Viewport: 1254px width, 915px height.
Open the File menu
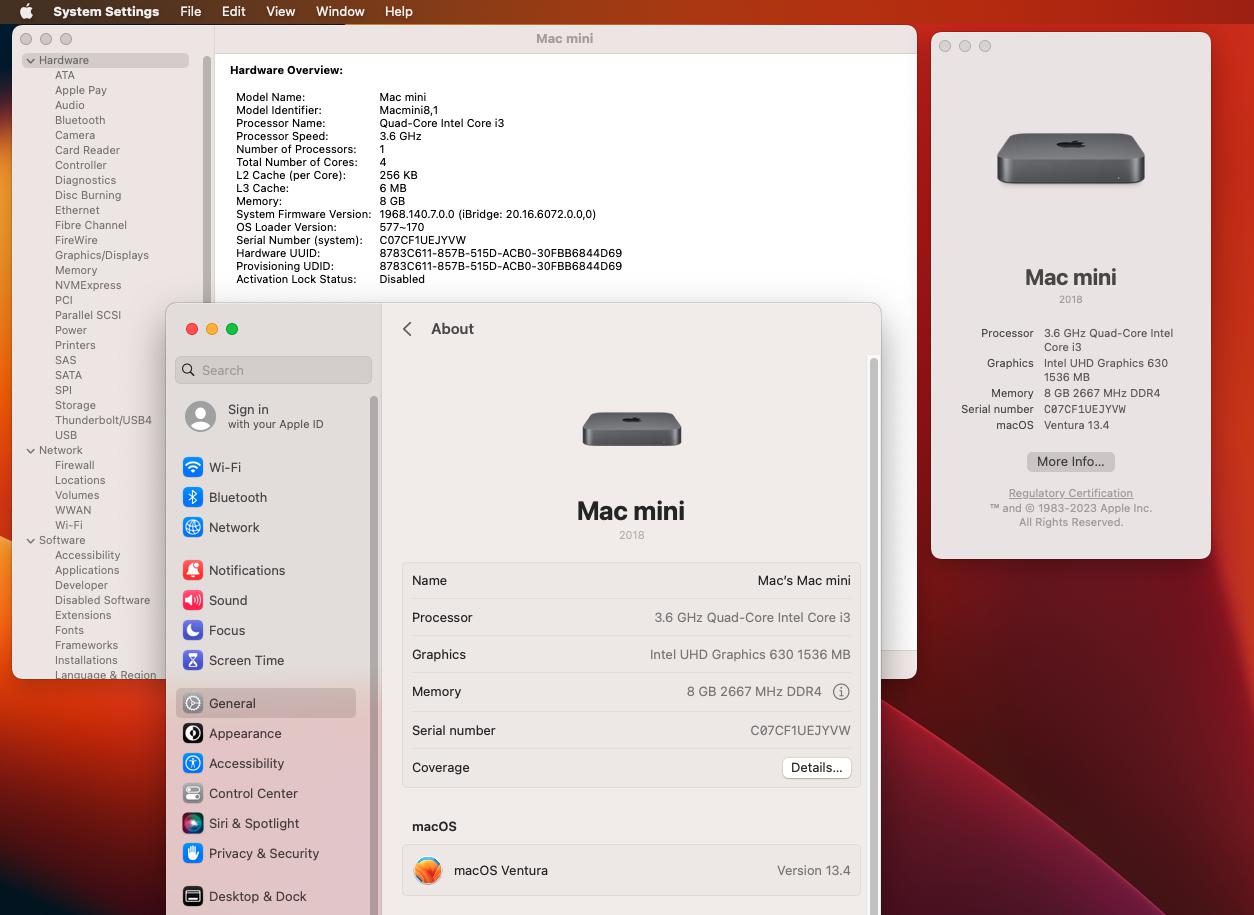[190, 11]
